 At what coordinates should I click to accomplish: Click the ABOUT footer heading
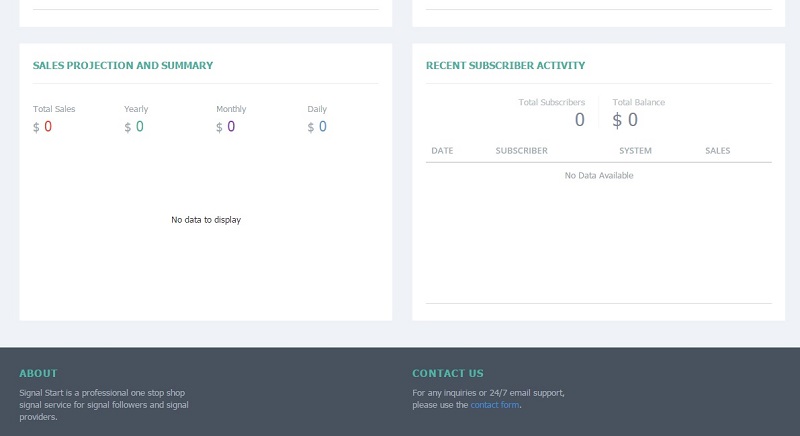38,373
